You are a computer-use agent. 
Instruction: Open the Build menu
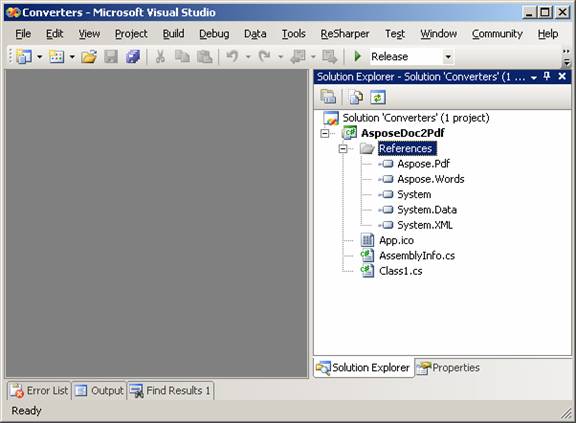tap(173, 34)
